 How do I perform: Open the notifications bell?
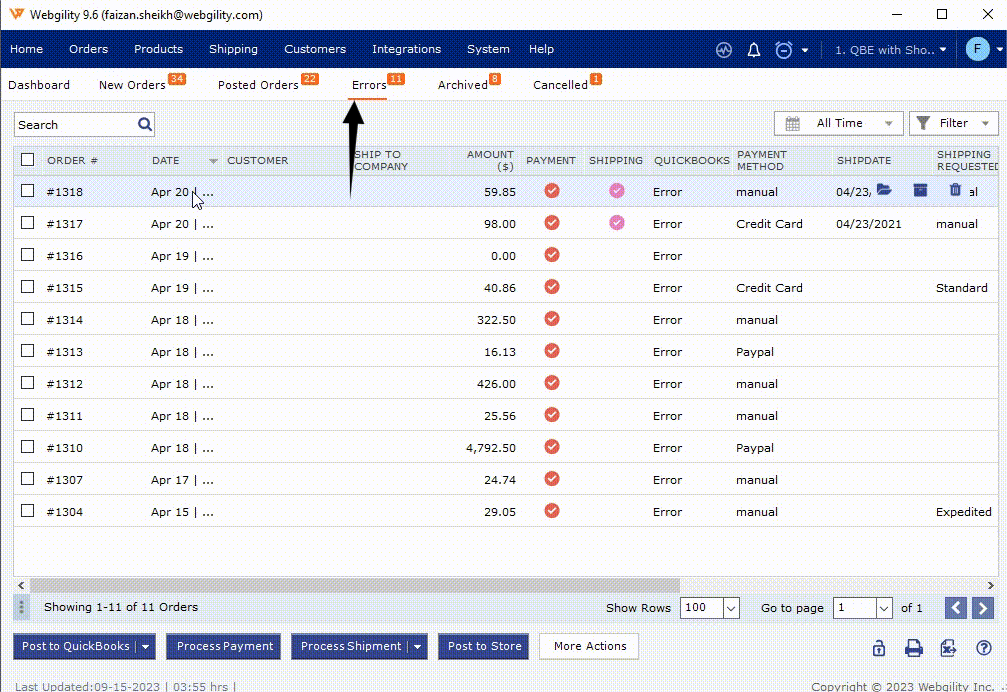coord(754,49)
